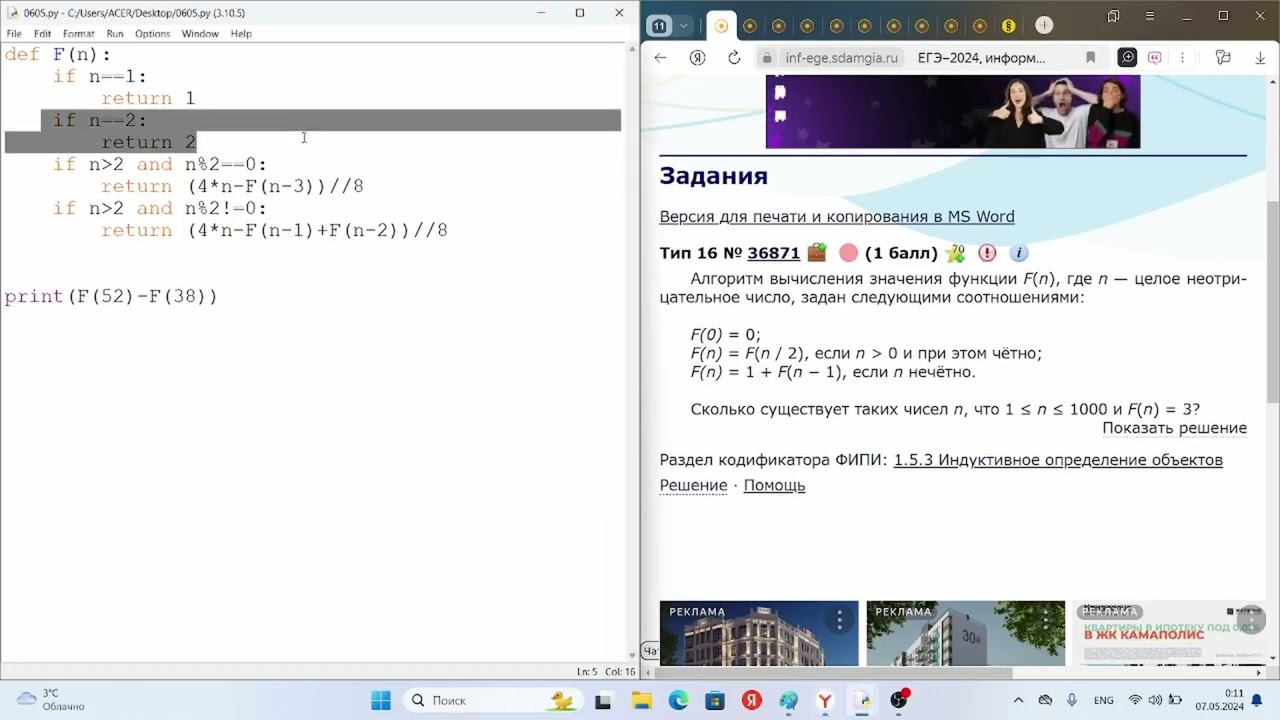Open the Камаполис advertisement thumbnail

click(1168, 633)
